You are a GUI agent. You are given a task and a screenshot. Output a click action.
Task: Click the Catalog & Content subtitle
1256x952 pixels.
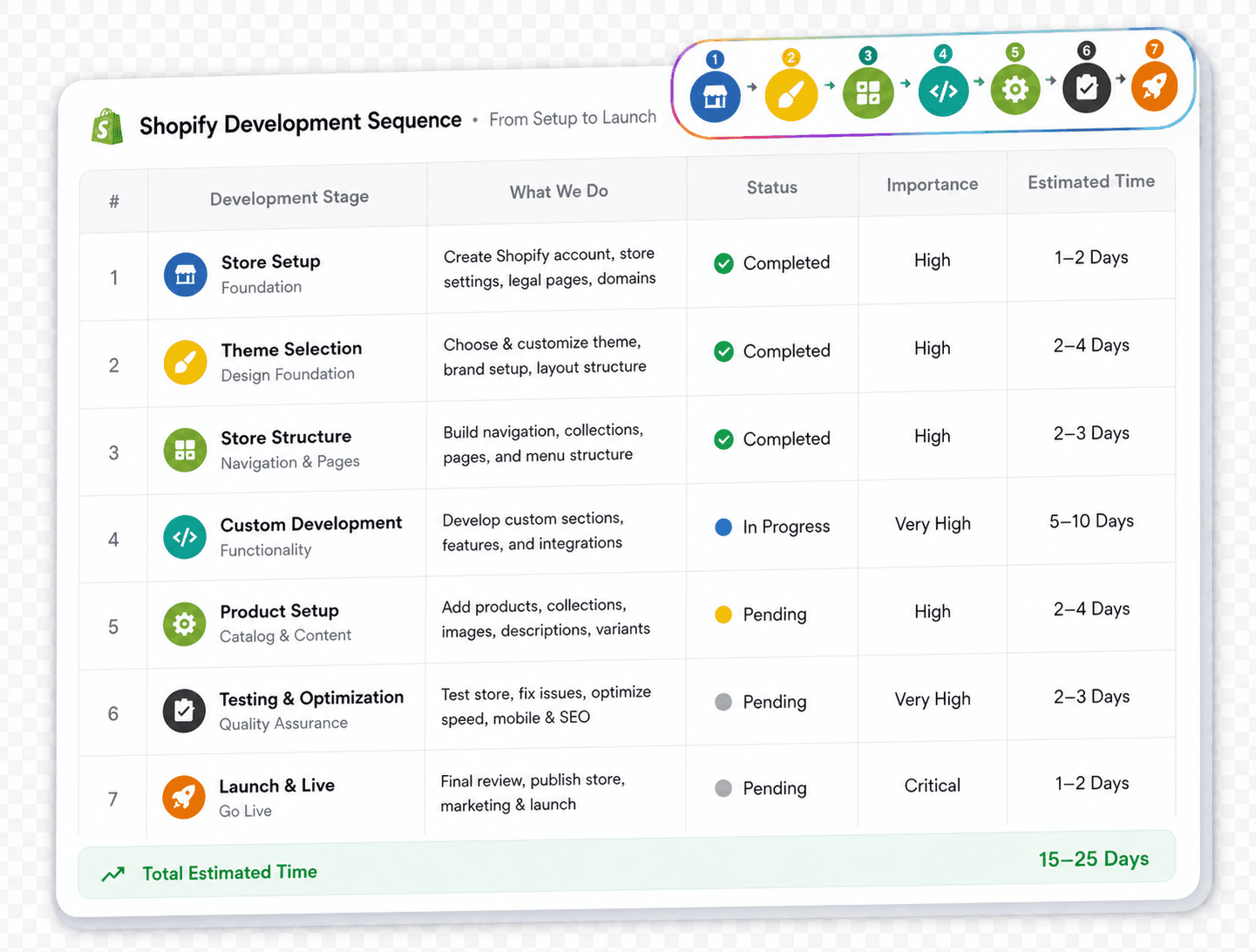coord(285,636)
